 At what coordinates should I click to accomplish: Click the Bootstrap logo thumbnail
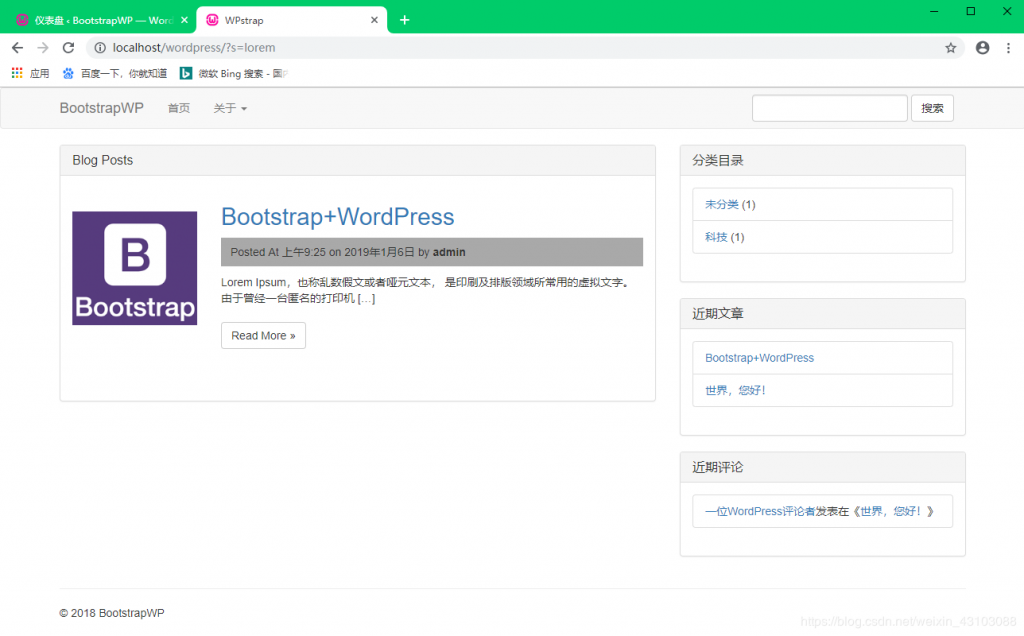coord(135,268)
